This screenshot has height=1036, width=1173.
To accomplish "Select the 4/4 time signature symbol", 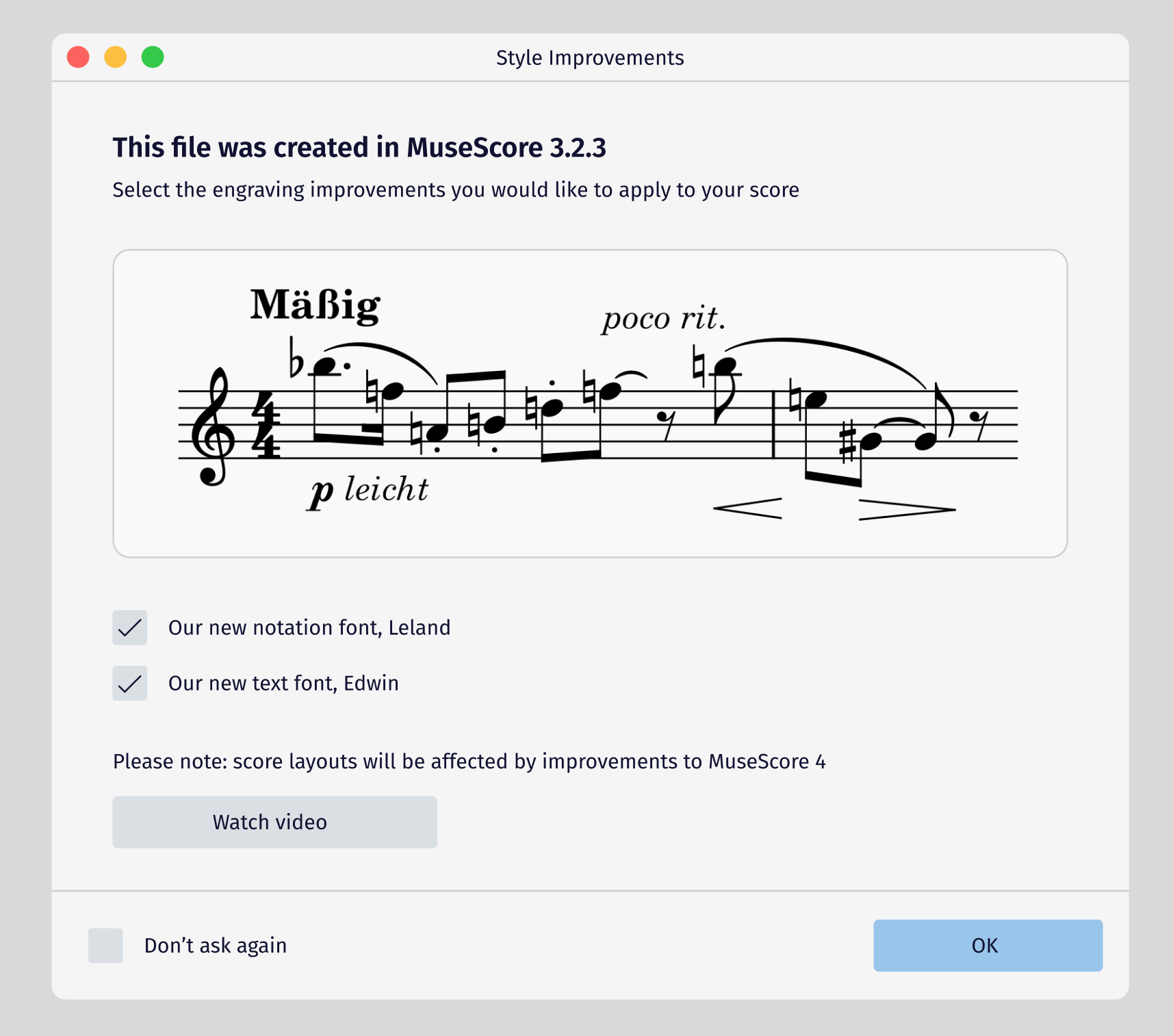I will click(267, 424).
